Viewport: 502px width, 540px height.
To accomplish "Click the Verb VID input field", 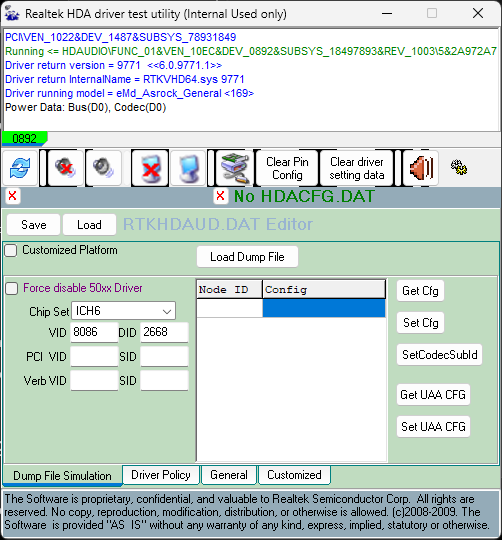I will 94,381.
